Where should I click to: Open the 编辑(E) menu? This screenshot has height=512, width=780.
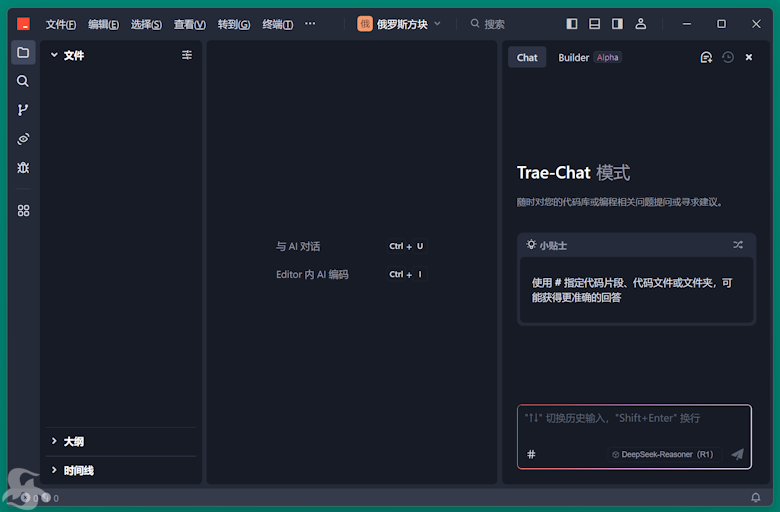(103, 24)
